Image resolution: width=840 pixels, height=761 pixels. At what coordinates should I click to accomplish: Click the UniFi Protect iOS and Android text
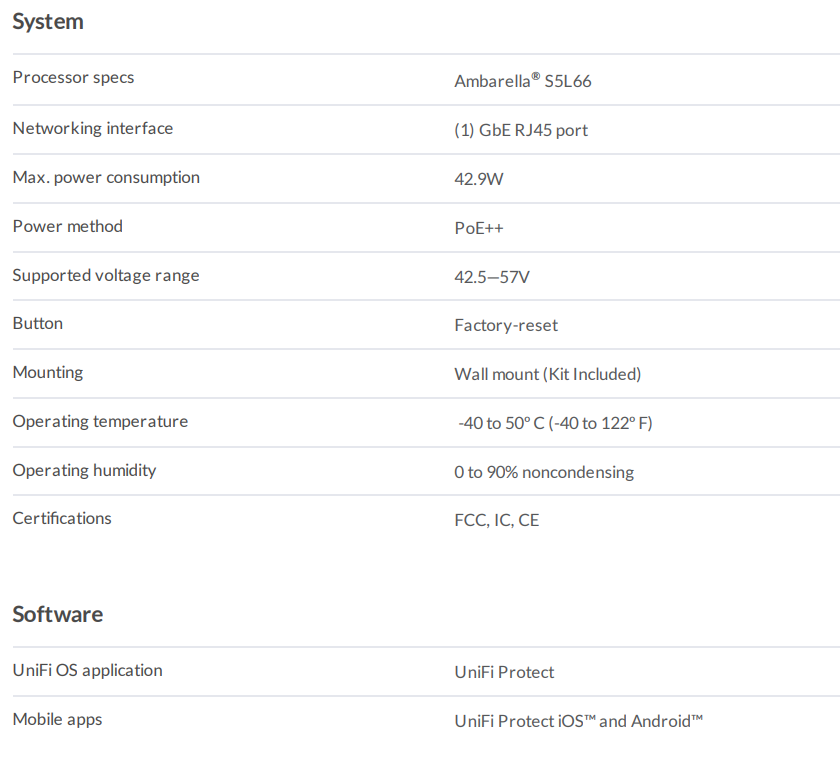pyautogui.click(x=579, y=721)
